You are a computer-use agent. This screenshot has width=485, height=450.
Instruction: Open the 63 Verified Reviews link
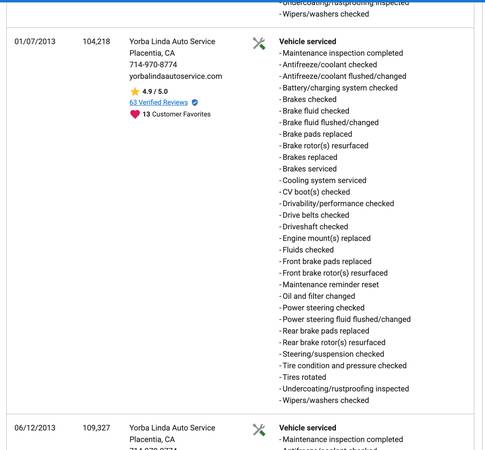coord(159,103)
